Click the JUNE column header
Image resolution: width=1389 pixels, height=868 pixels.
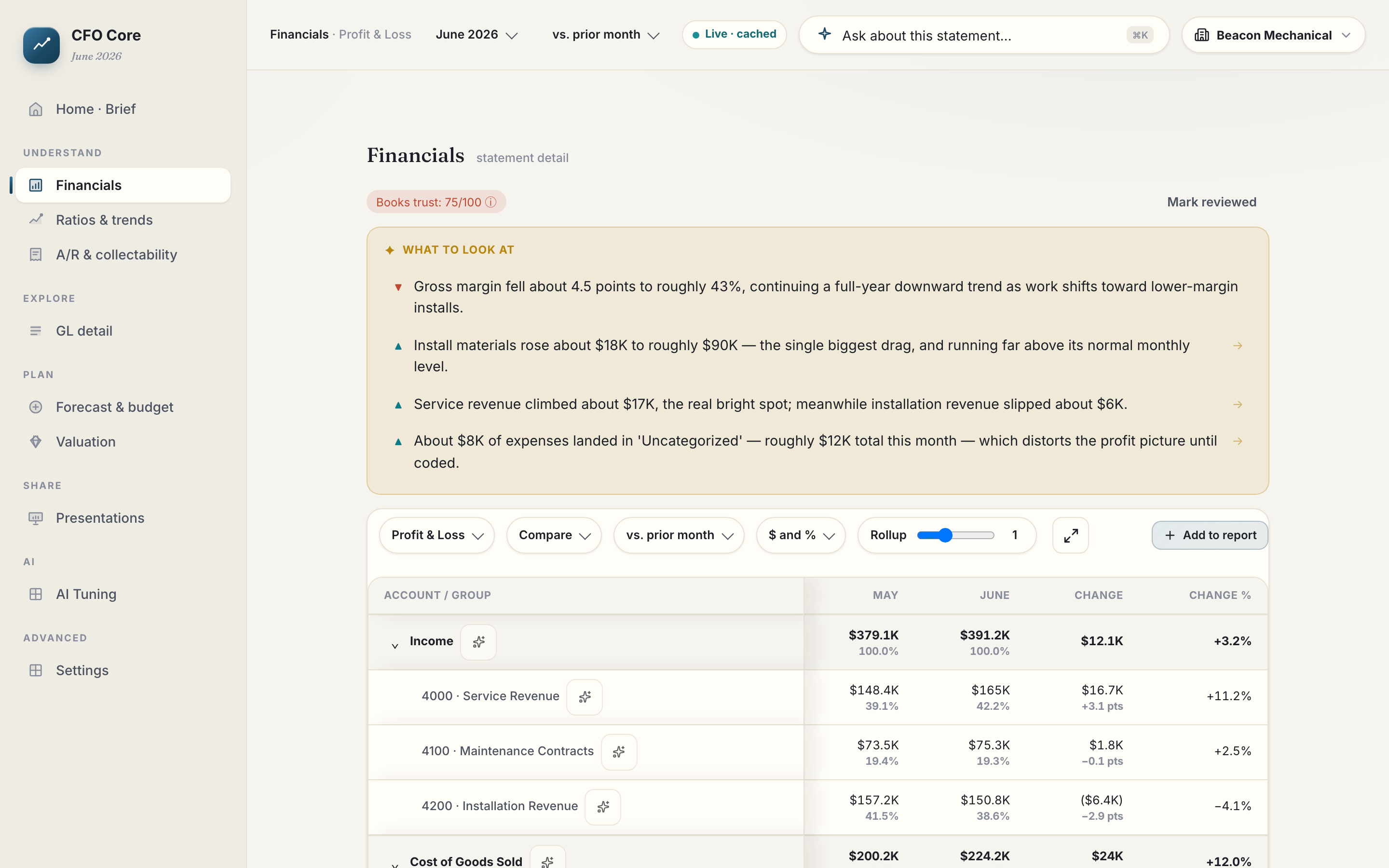[994, 596]
